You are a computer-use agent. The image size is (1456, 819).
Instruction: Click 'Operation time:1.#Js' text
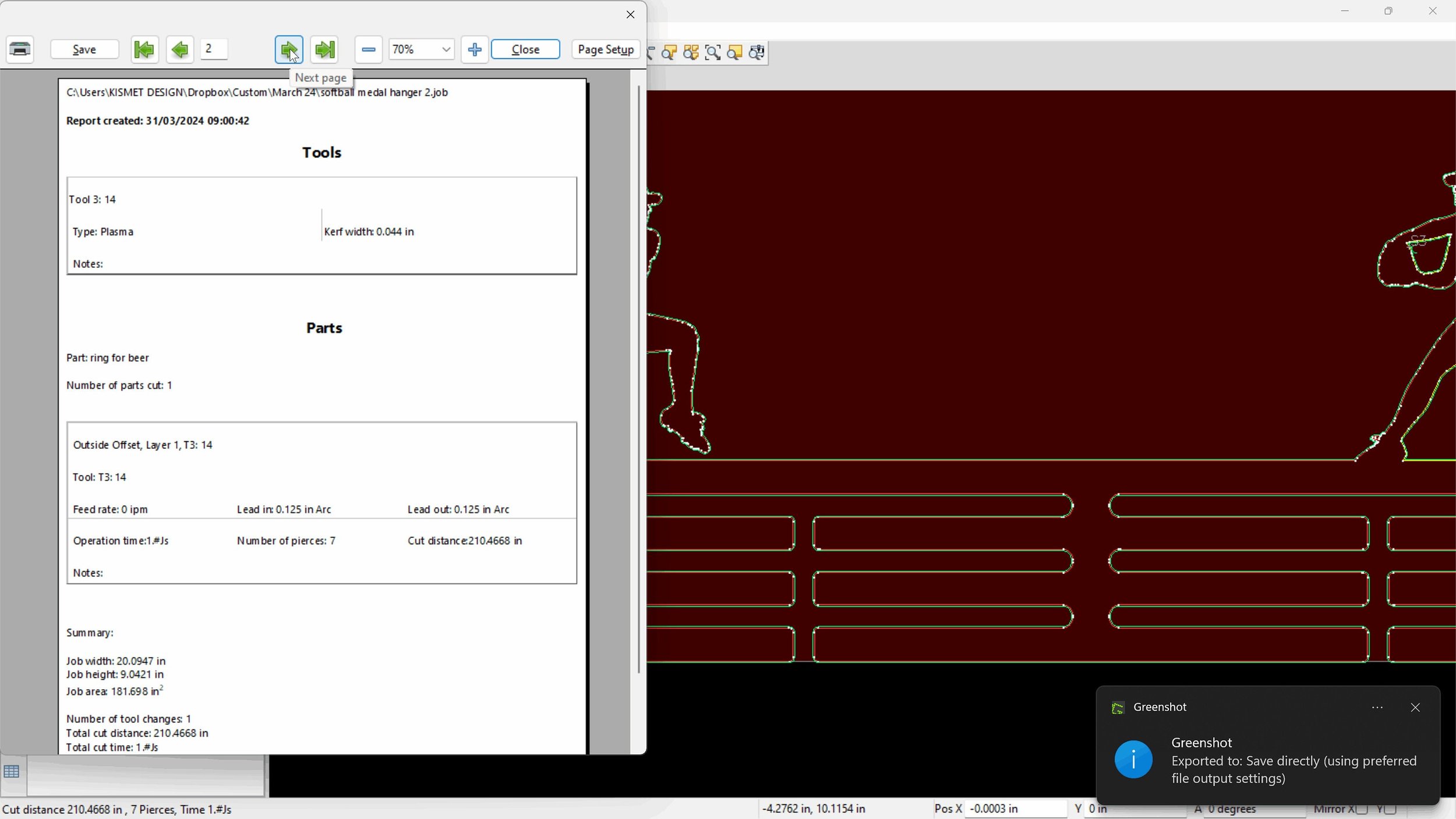pyautogui.click(x=121, y=541)
